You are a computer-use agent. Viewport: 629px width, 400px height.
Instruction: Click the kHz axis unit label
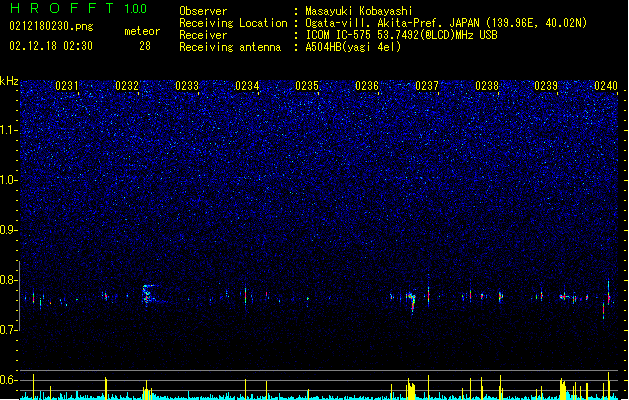click(9, 81)
